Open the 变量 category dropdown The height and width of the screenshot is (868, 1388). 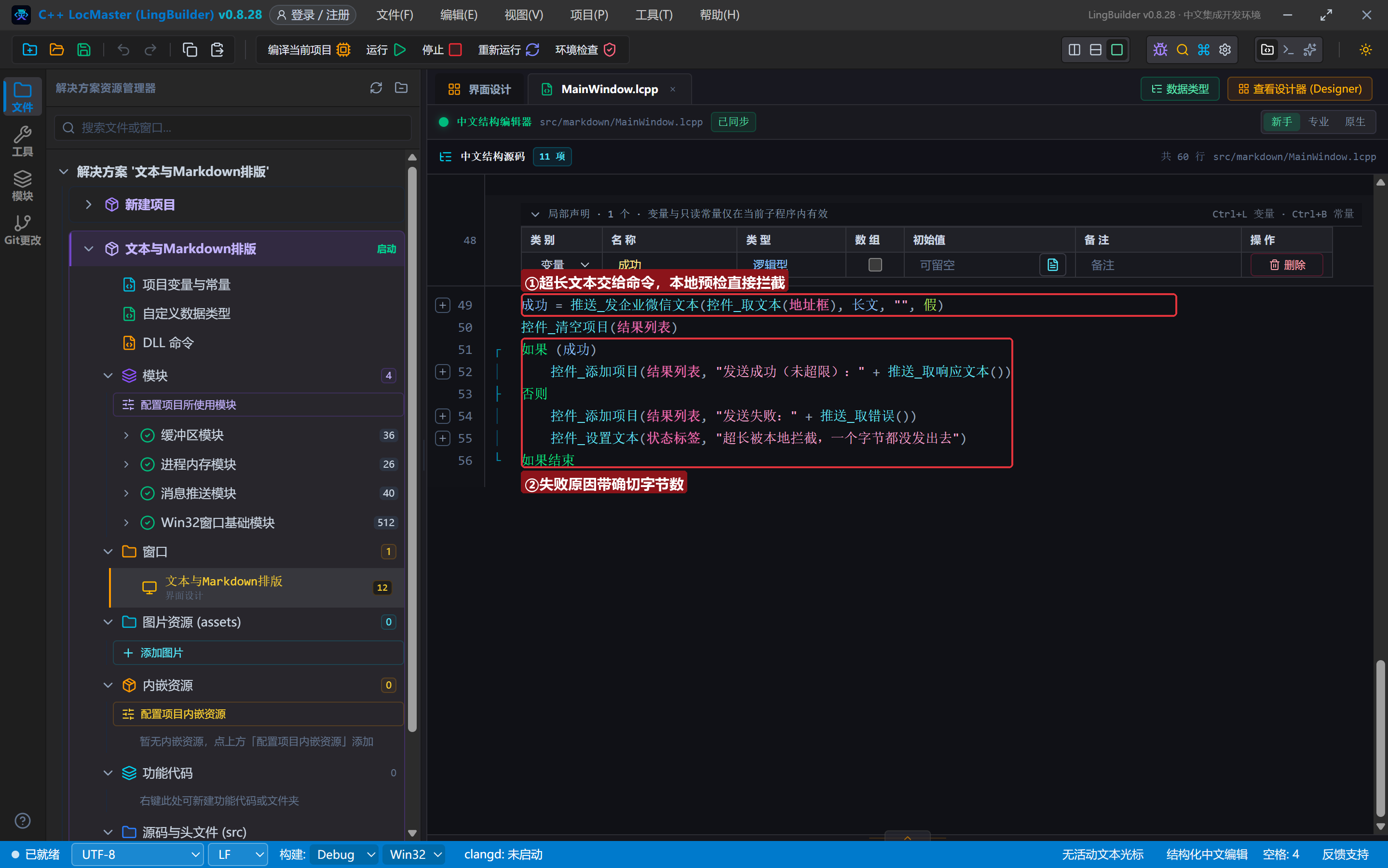(564, 265)
